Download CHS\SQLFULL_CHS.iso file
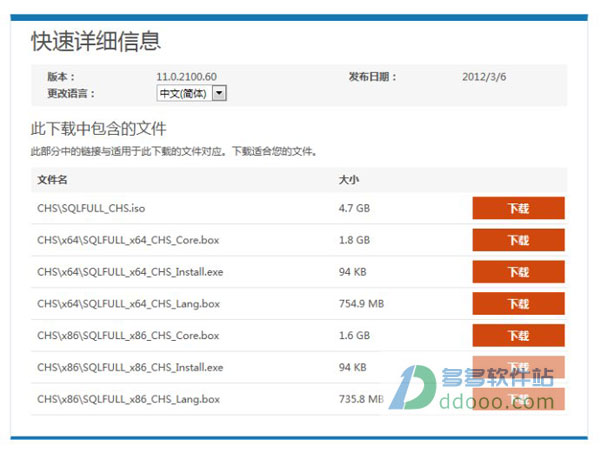This screenshot has height=453, width=600. click(518, 208)
